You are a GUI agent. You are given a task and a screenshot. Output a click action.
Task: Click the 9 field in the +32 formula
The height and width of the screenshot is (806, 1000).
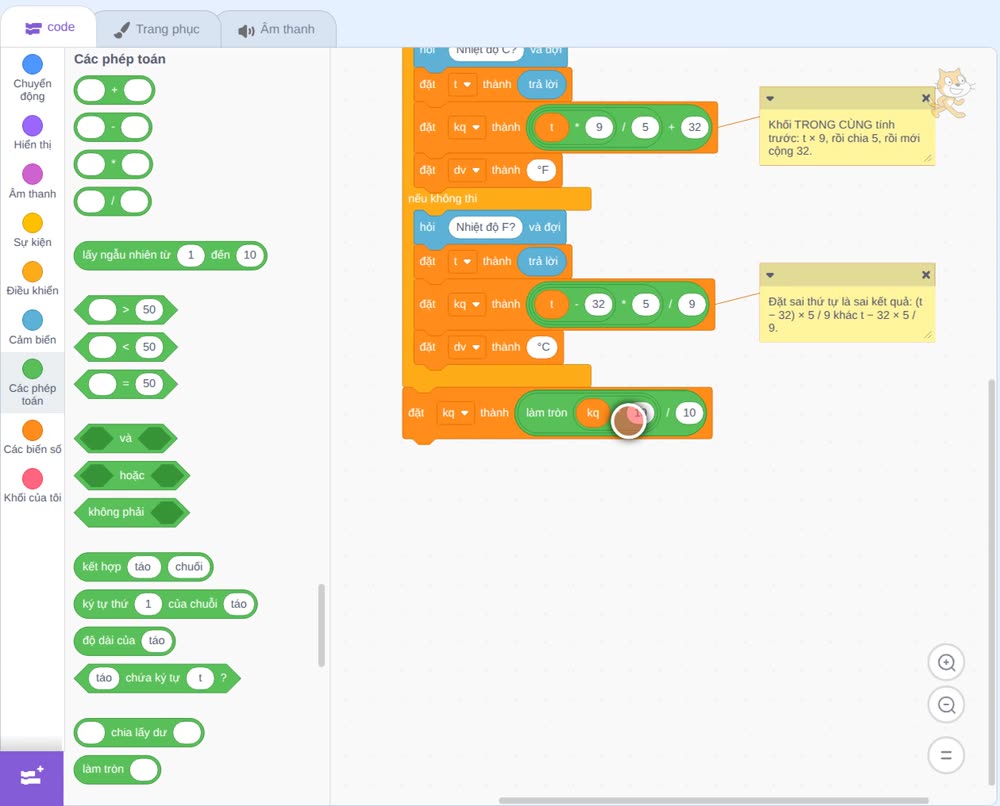click(599, 128)
